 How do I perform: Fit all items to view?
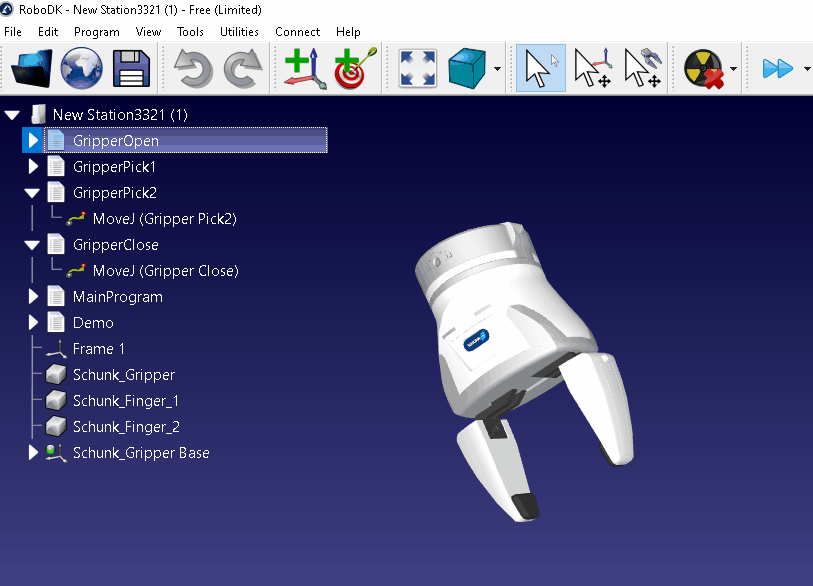(417, 68)
